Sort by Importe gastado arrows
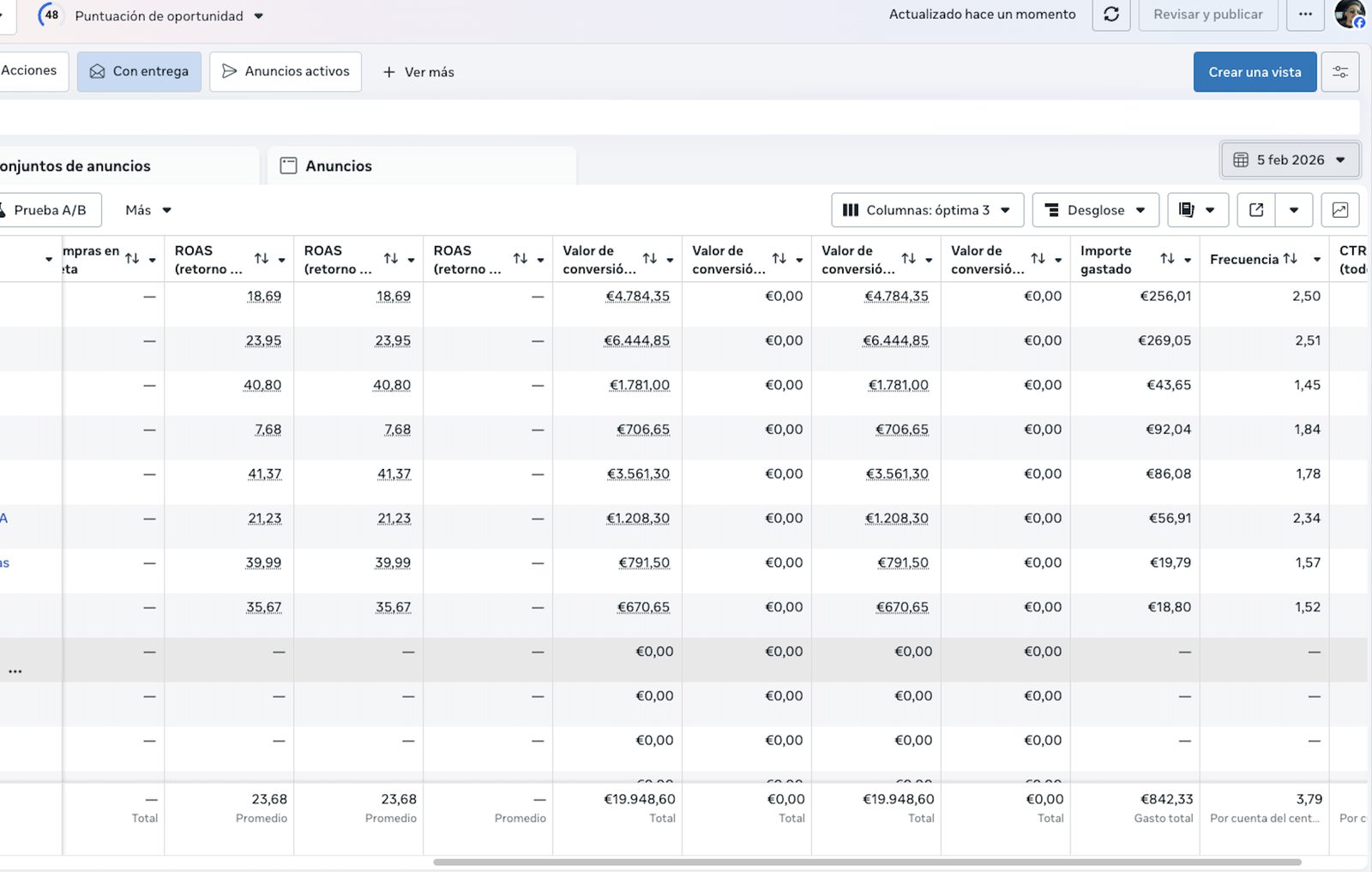This screenshot has height=872, width=1372. tap(1167, 258)
